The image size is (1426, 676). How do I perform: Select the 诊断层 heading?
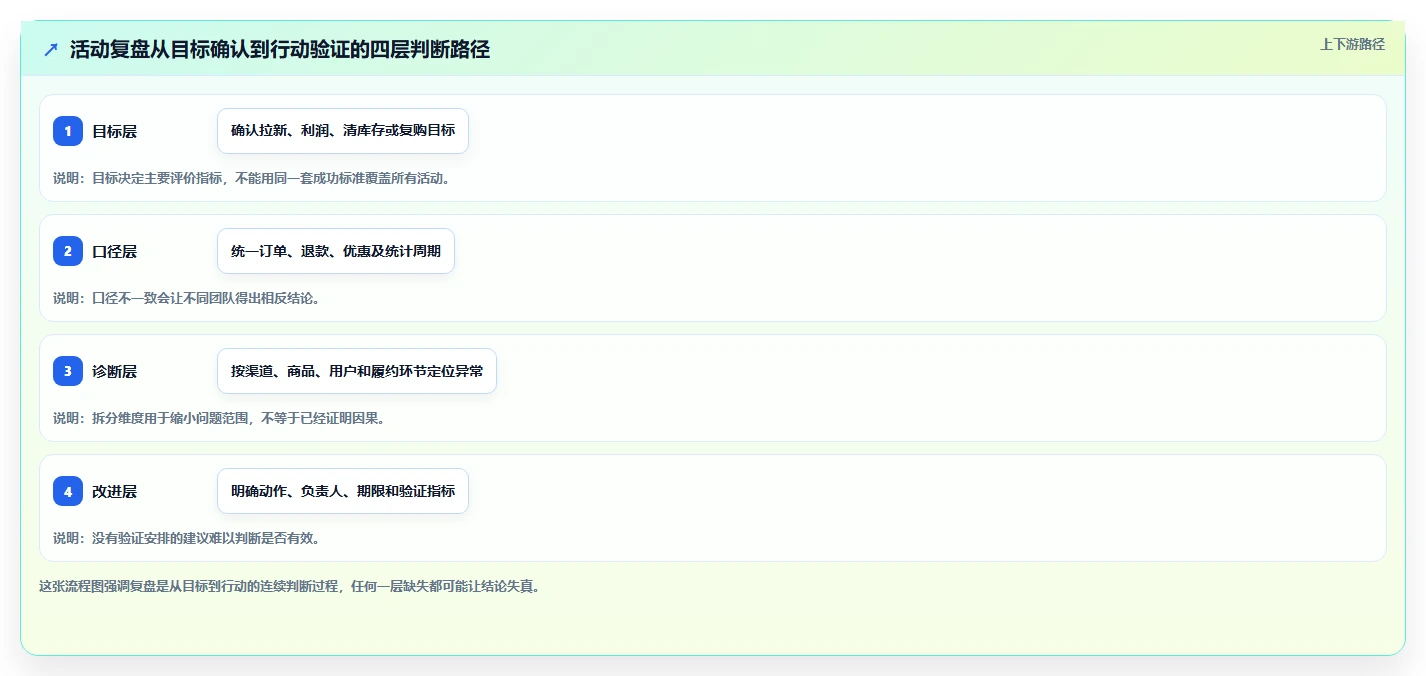click(x=115, y=371)
